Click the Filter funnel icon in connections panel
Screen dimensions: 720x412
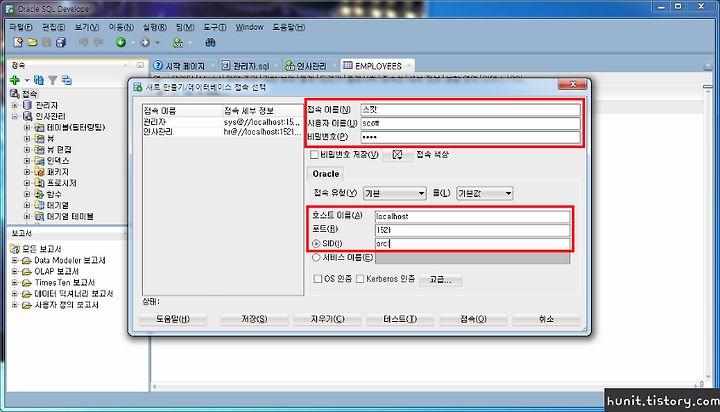coord(53,80)
